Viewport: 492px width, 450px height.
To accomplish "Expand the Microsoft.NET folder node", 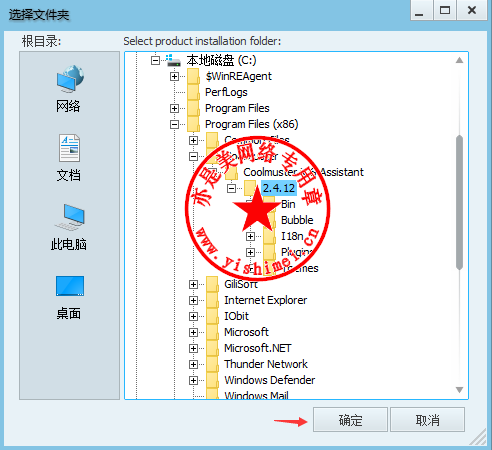I will [x=193, y=348].
